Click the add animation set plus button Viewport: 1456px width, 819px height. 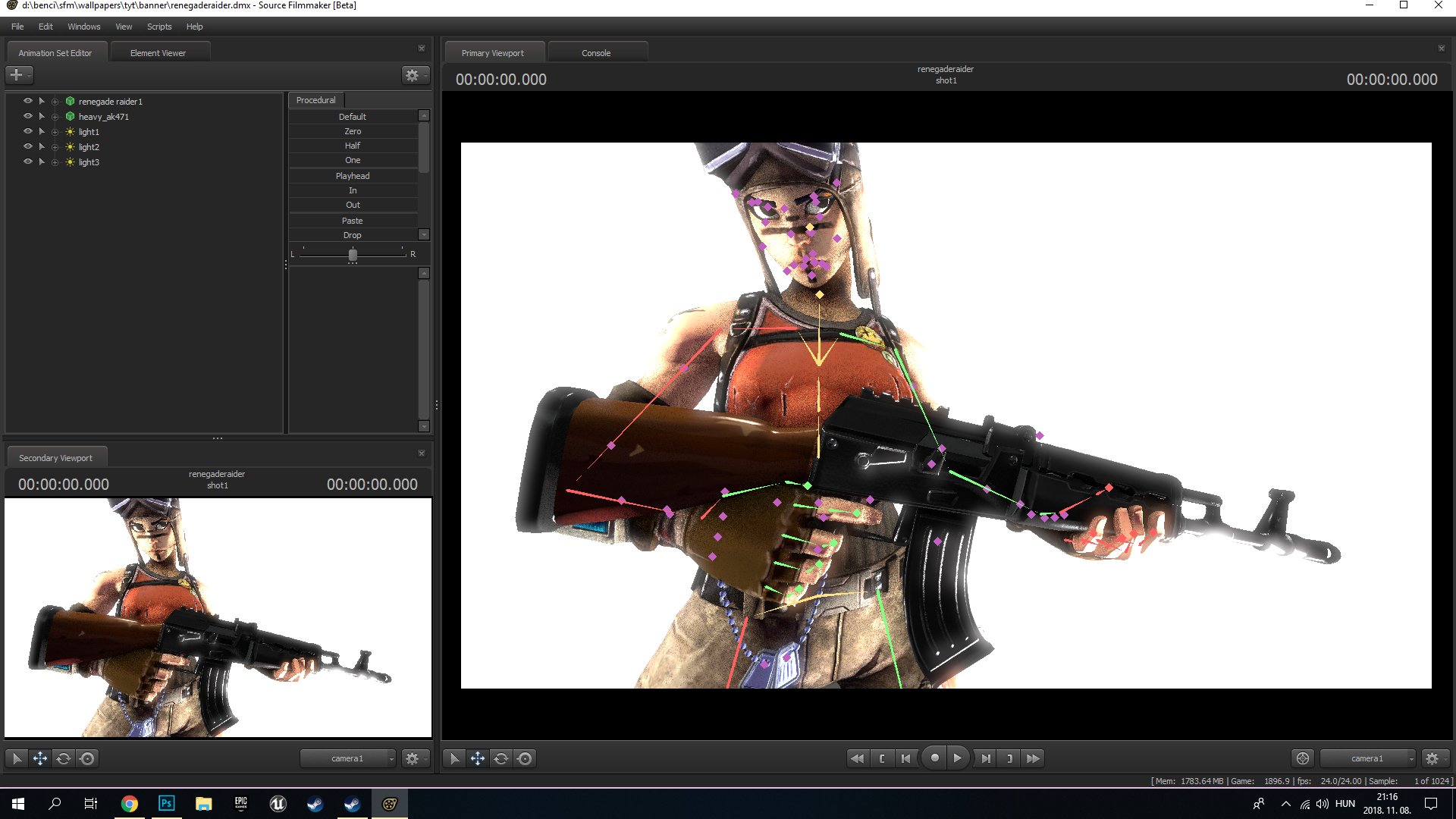pyautogui.click(x=18, y=75)
